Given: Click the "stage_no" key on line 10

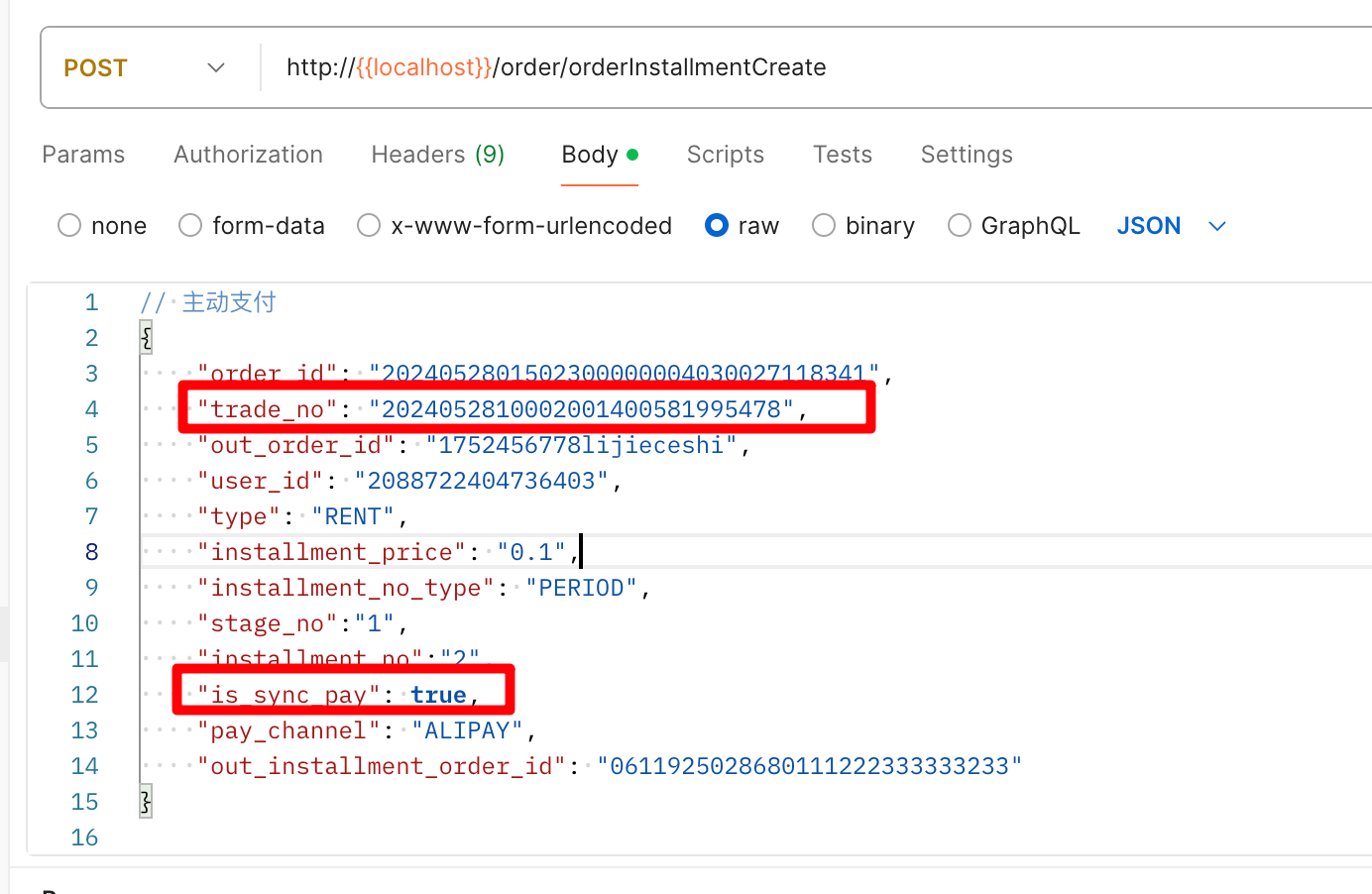Looking at the screenshot, I should click(x=268, y=623).
